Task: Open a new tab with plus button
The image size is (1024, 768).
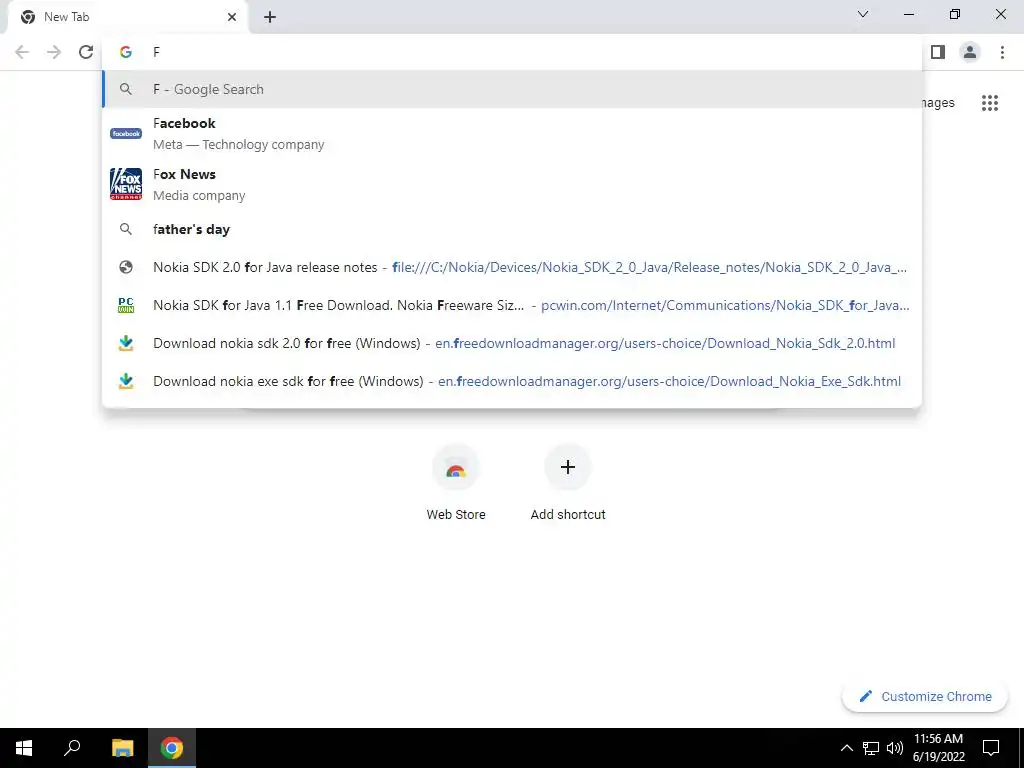Action: click(270, 17)
